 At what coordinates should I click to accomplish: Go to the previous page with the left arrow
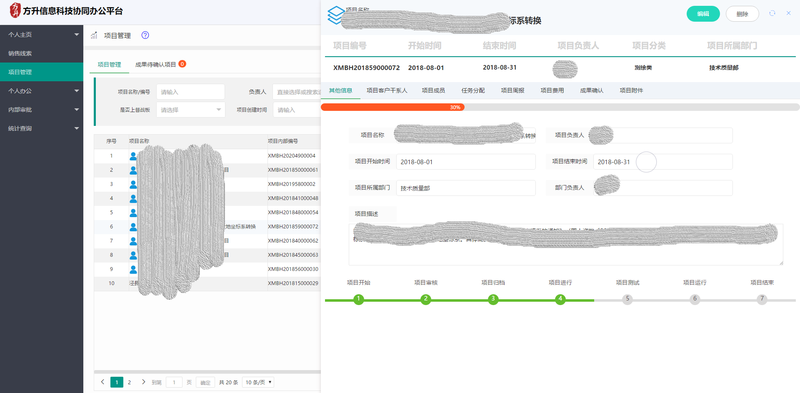click(x=103, y=382)
